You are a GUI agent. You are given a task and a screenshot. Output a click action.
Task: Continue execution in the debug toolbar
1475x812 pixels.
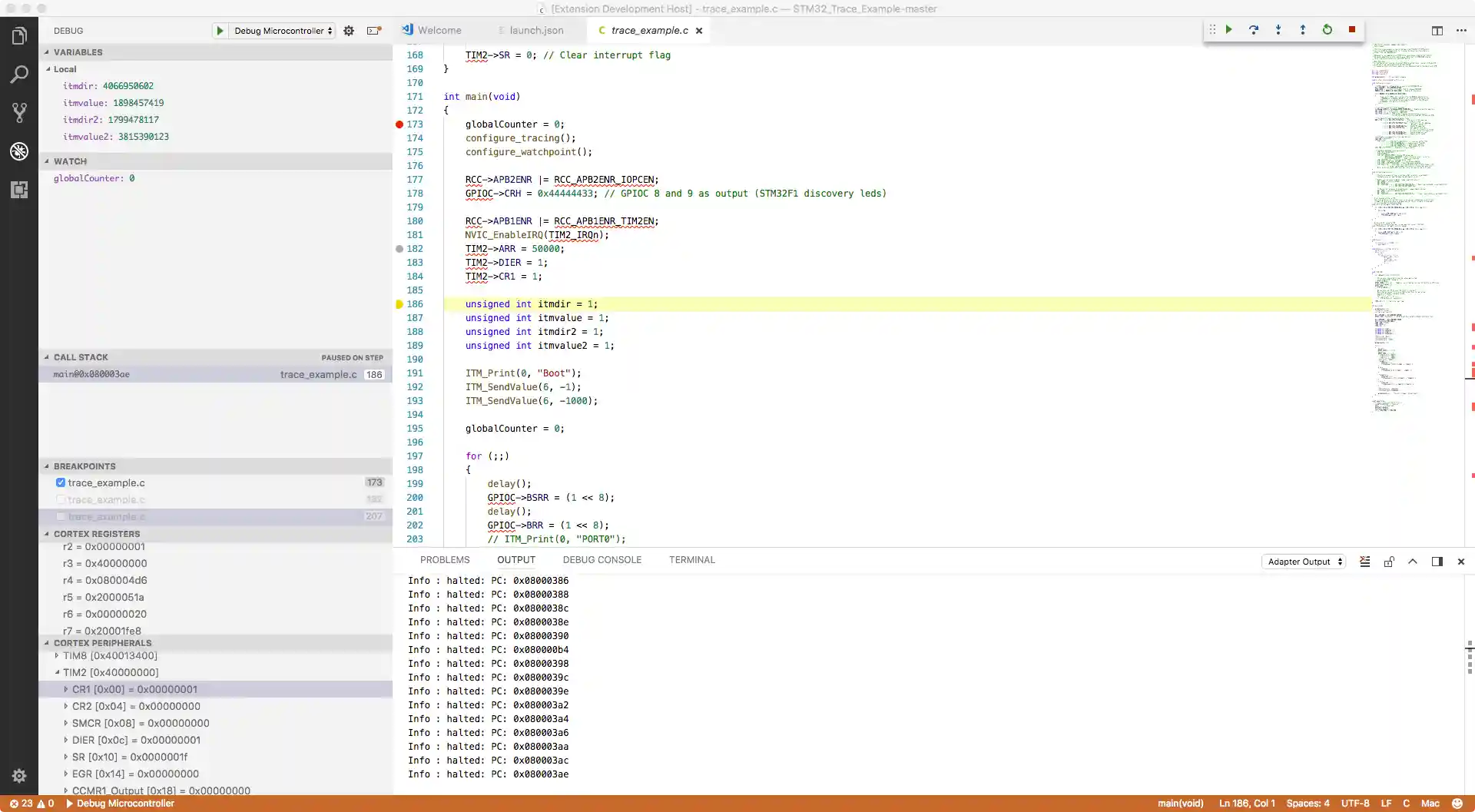(1229, 30)
